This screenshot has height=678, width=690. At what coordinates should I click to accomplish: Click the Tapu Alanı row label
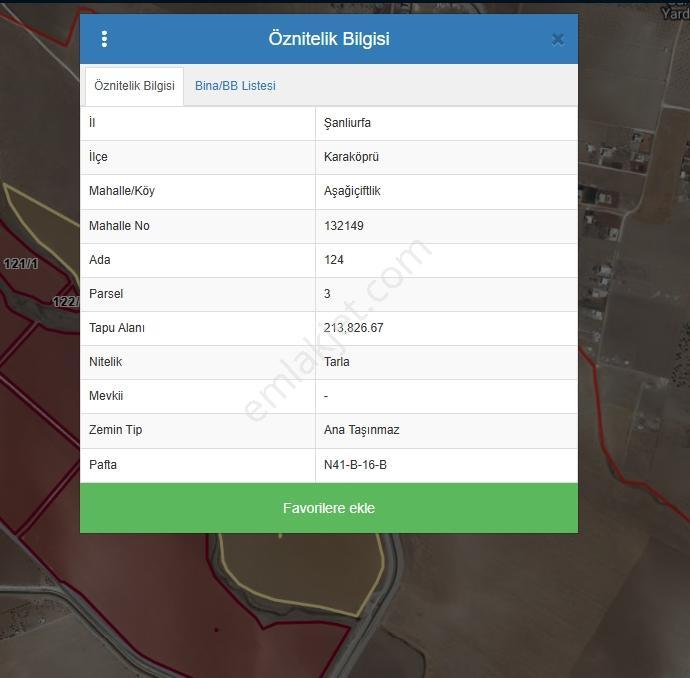click(117, 328)
